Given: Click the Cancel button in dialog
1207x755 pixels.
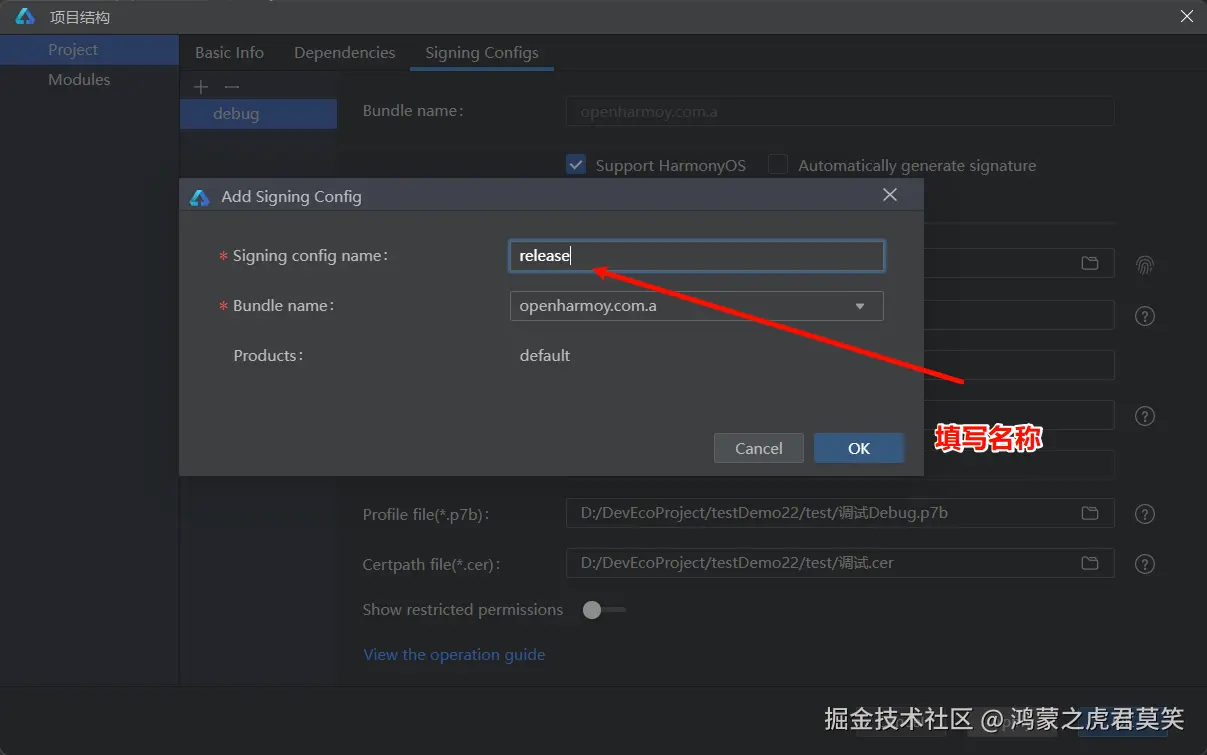Looking at the screenshot, I should coord(759,448).
